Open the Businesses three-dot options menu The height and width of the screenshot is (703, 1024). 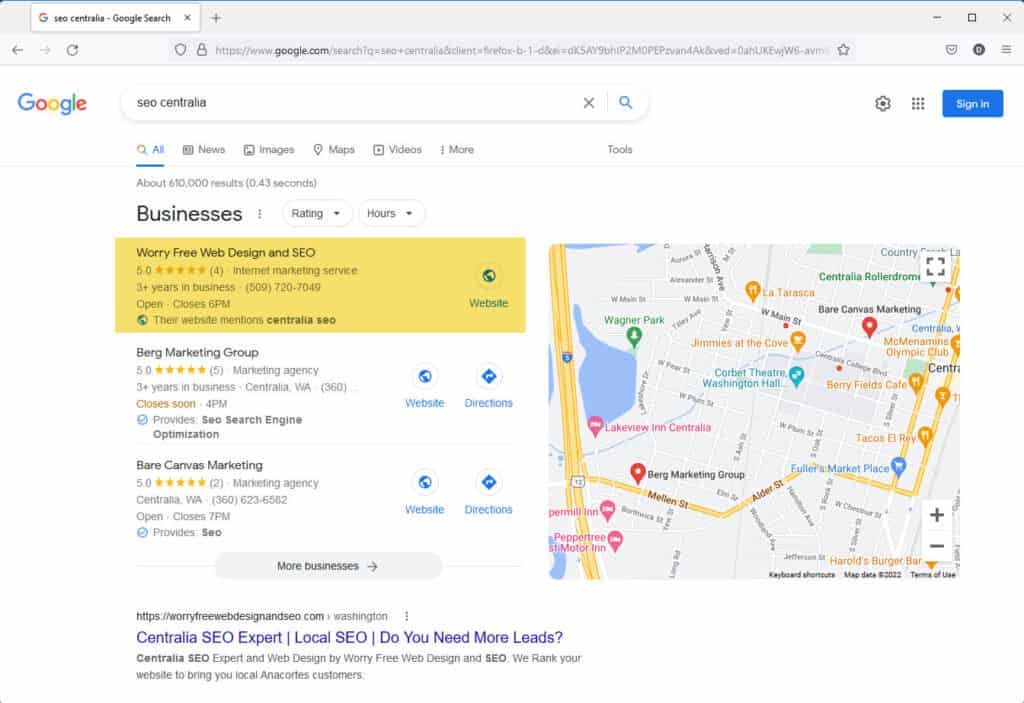[260, 214]
